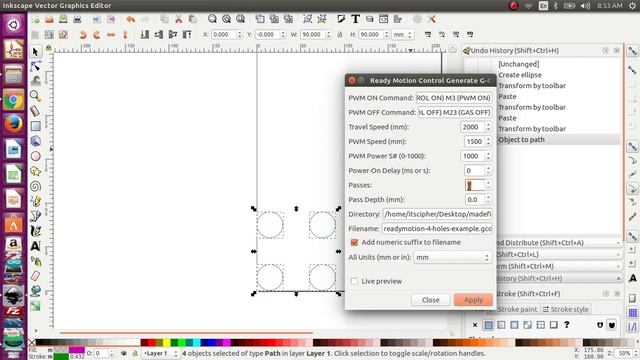Open toolbar unit mm dropdown
This screenshot has height=360, width=640.
click(x=402, y=35)
